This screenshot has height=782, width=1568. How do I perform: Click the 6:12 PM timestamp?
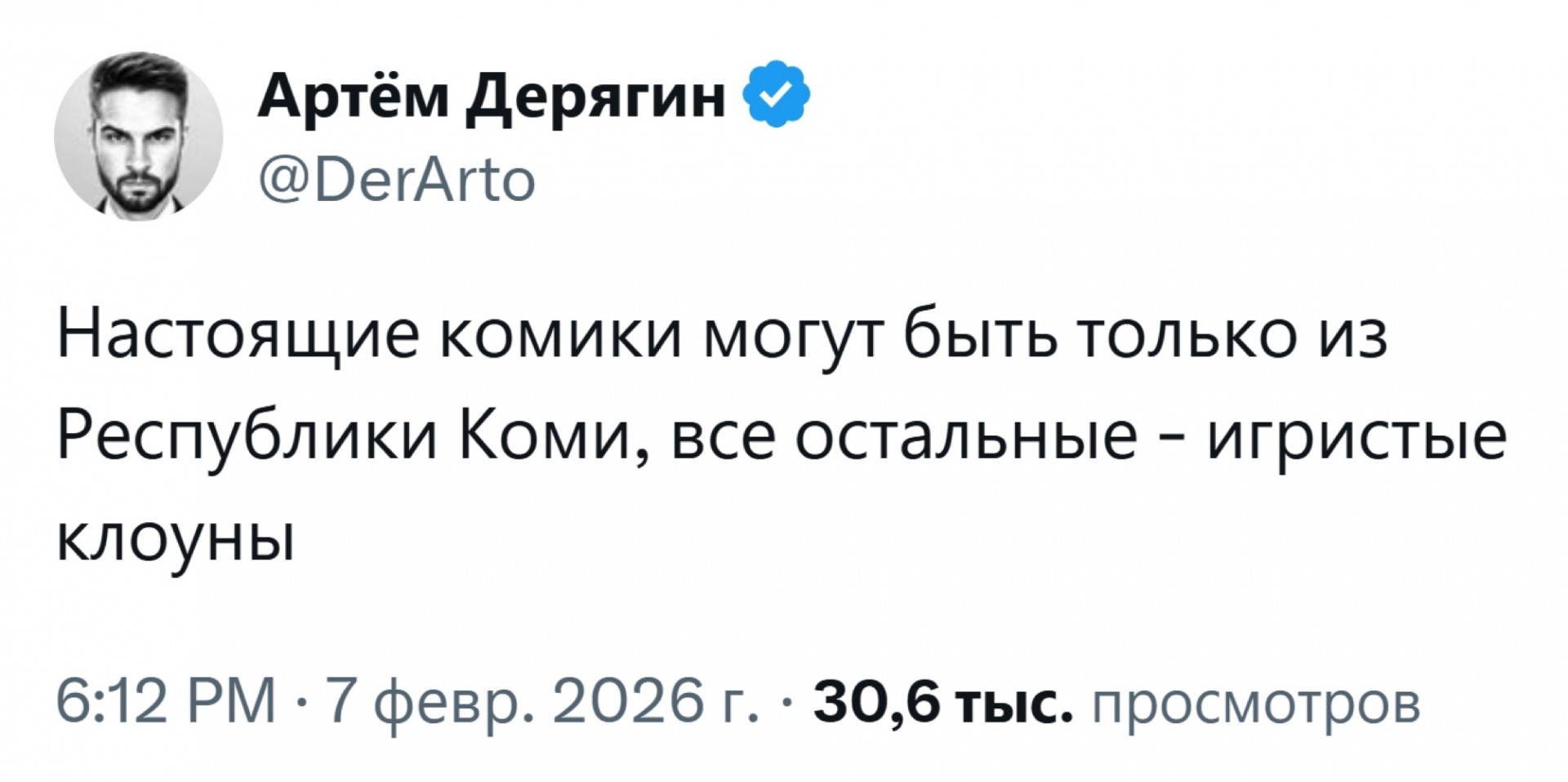(x=166, y=702)
